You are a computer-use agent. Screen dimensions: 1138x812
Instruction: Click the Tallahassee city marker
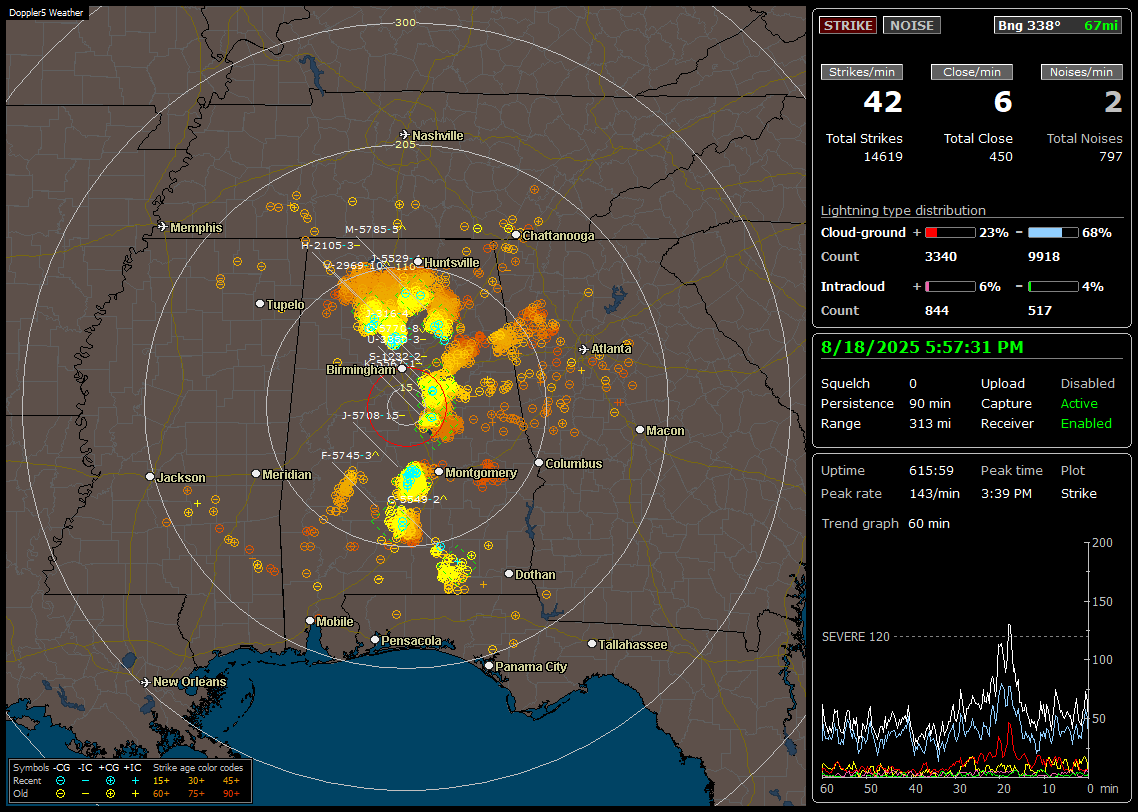(x=592, y=644)
